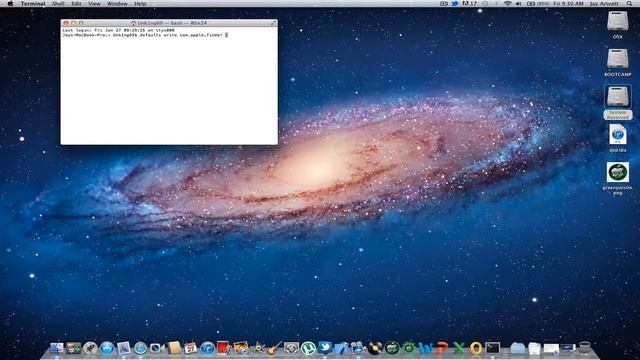Image resolution: width=640 pixels, height=360 pixels.
Task: Open the Shell menu
Action: coord(58,4)
